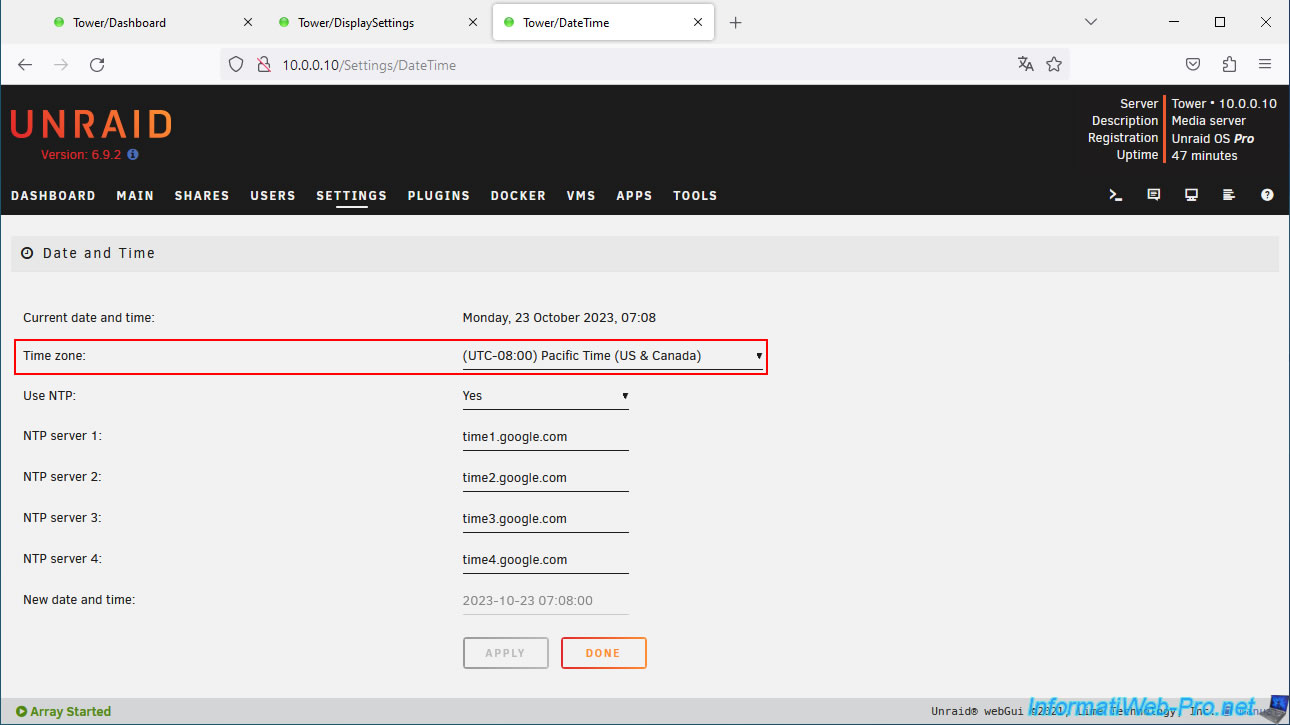
Task: Click the NTP server 3 field
Action: click(545, 519)
